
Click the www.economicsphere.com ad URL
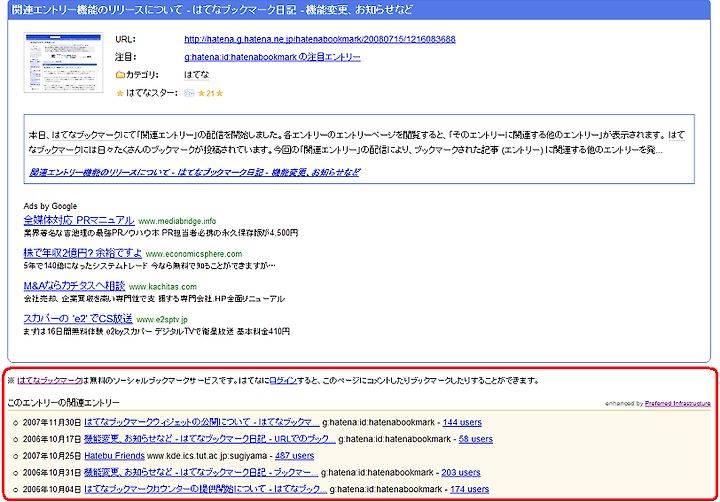(x=194, y=254)
